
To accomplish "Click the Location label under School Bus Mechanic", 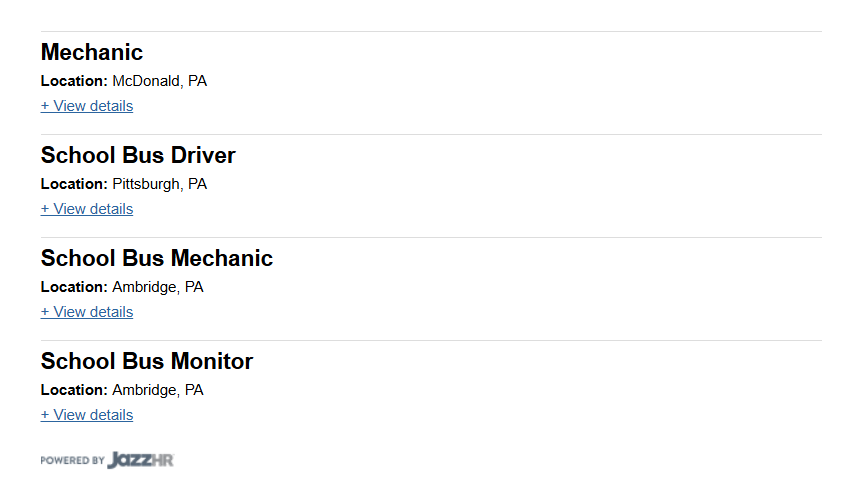I will (74, 287).
